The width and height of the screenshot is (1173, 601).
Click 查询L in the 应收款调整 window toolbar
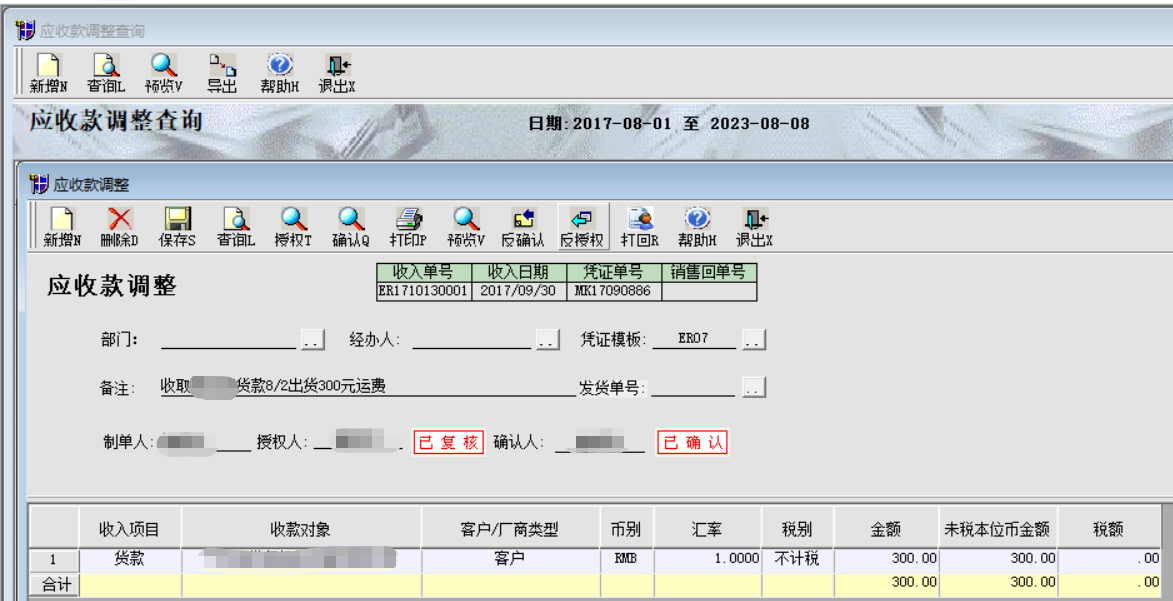point(236,228)
